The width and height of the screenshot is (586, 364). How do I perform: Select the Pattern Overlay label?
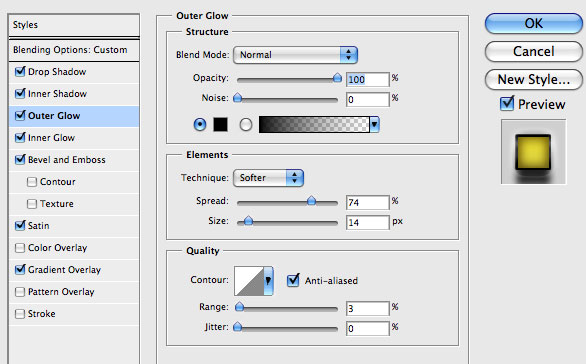point(61,292)
